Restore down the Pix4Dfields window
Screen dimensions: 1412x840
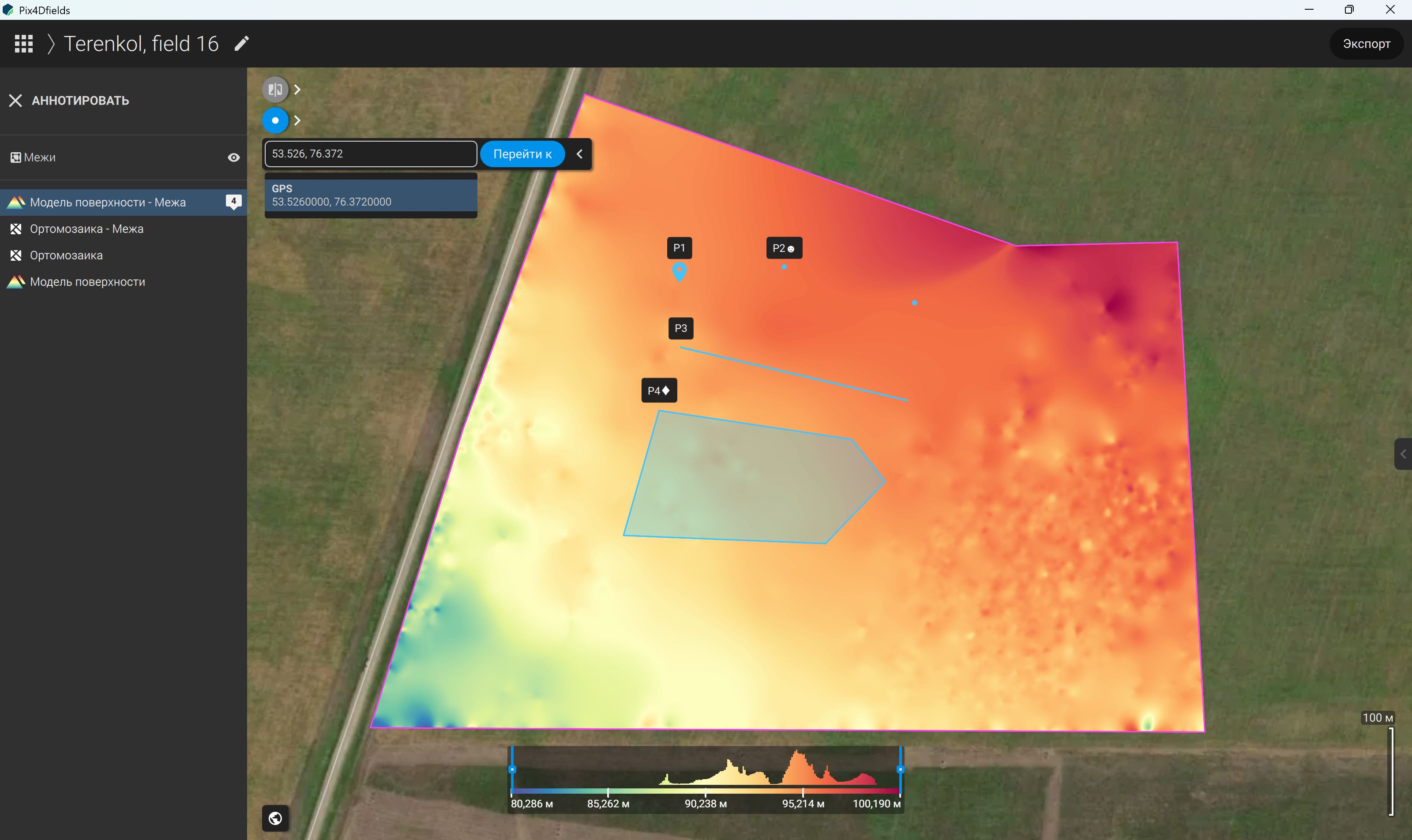point(1349,10)
